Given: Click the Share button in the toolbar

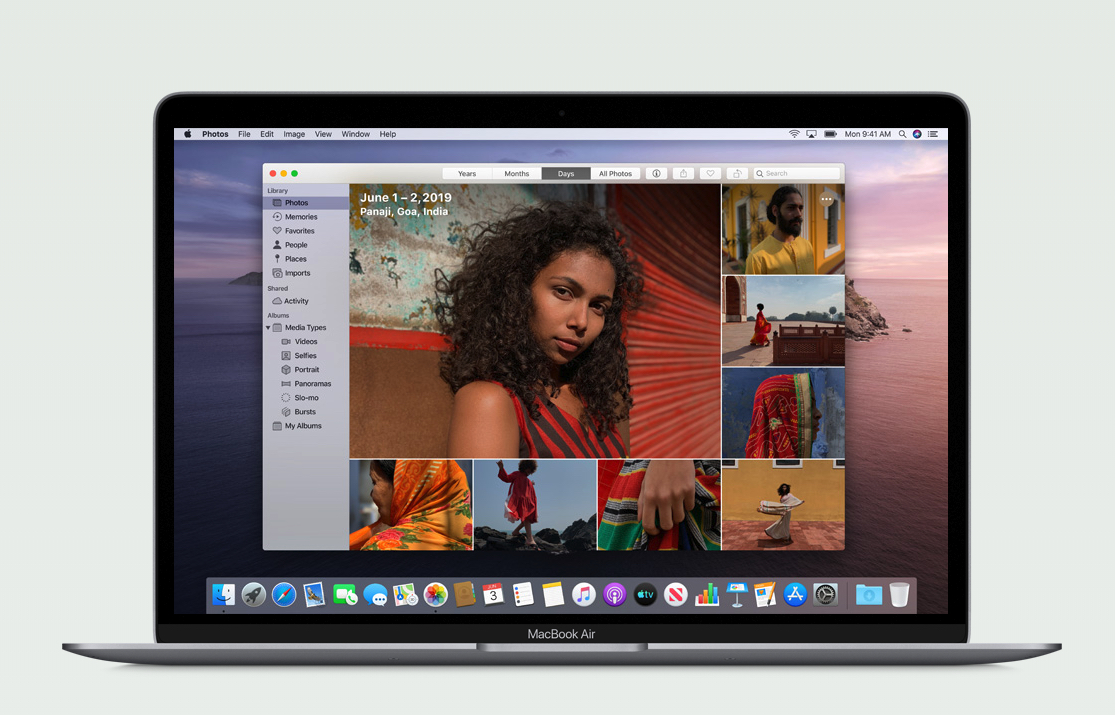Looking at the screenshot, I should (683, 172).
